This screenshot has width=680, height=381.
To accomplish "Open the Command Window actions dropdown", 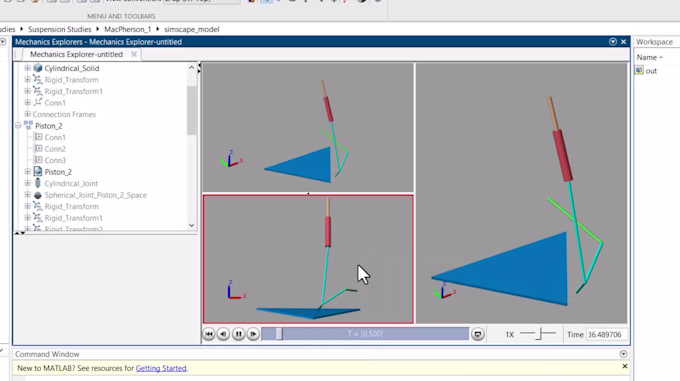I will (623, 354).
